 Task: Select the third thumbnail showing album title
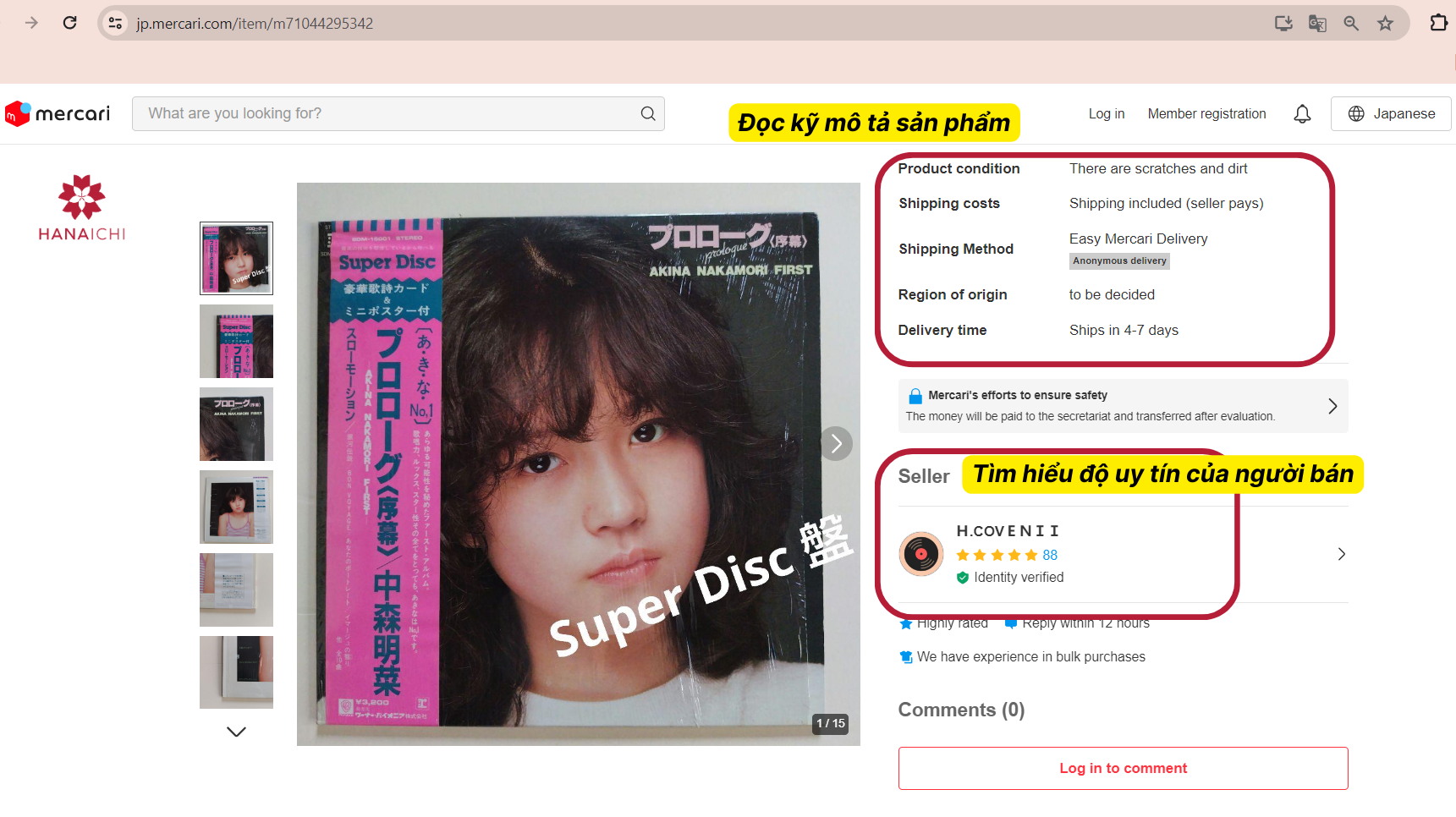coord(236,424)
